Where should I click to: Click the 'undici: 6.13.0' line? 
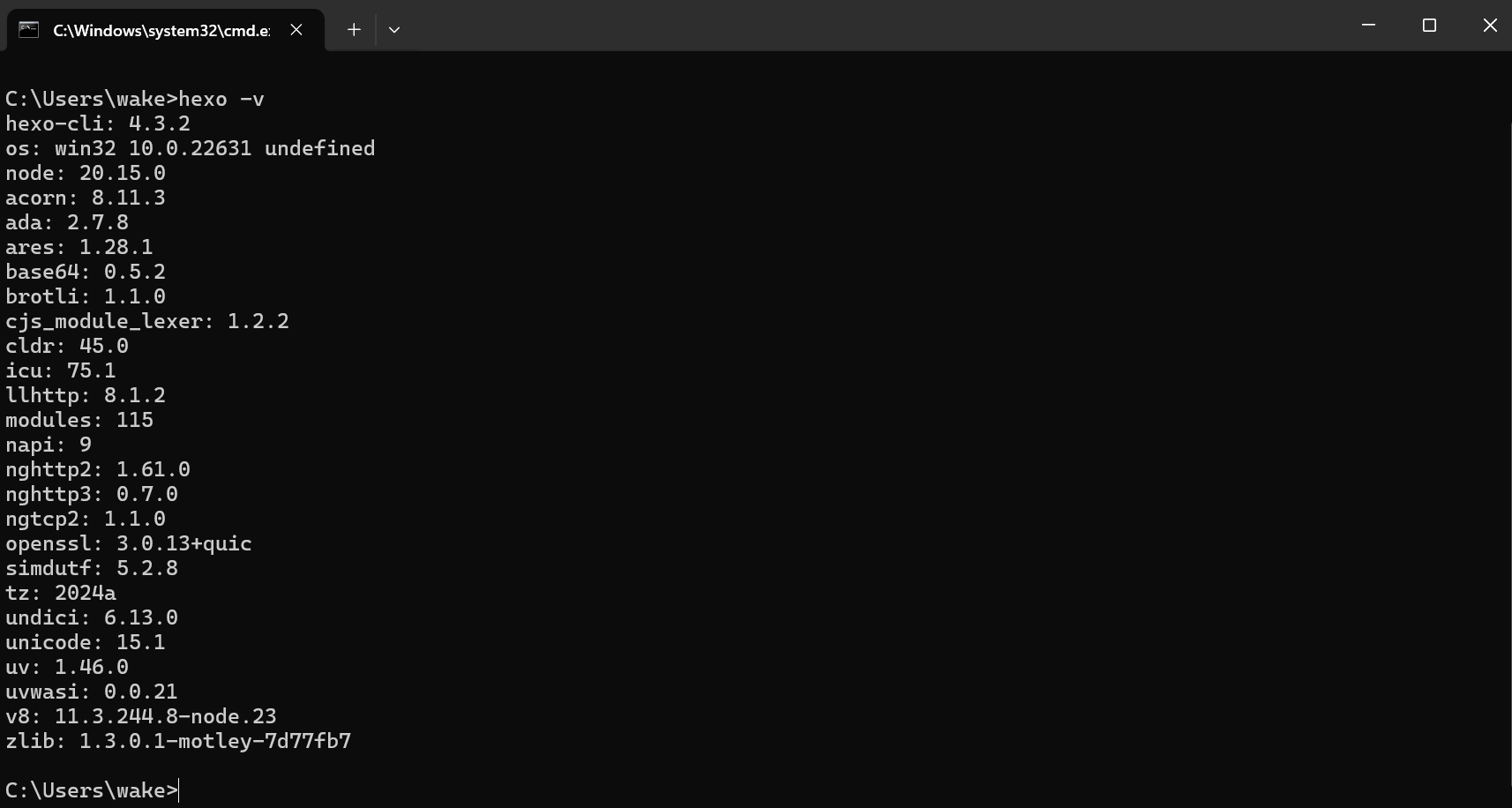pyautogui.click(x=92, y=617)
